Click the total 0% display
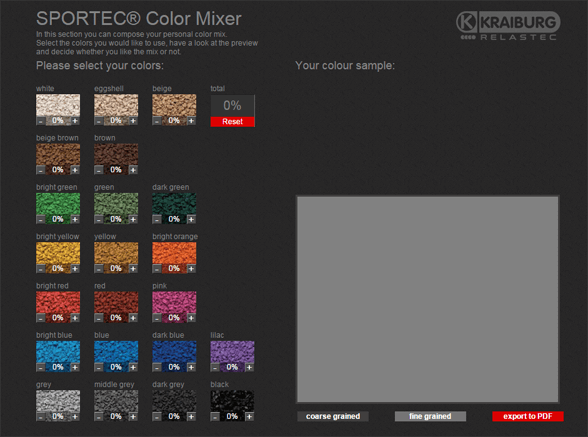Screen dimensions: 588x437 click(232, 105)
